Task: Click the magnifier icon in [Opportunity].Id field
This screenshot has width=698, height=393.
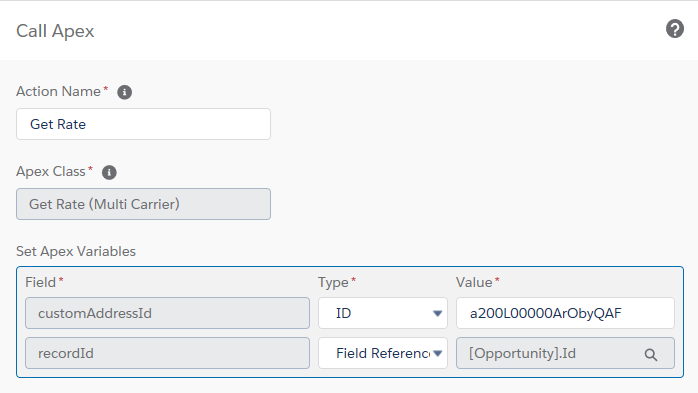Action: click(x=651, y=354)
